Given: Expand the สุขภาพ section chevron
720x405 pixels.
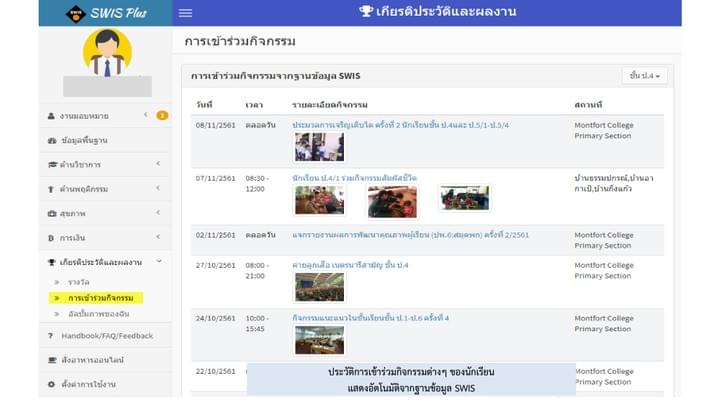Looking at the screenshot, I should pyautogui.click(x=158, y=213).
